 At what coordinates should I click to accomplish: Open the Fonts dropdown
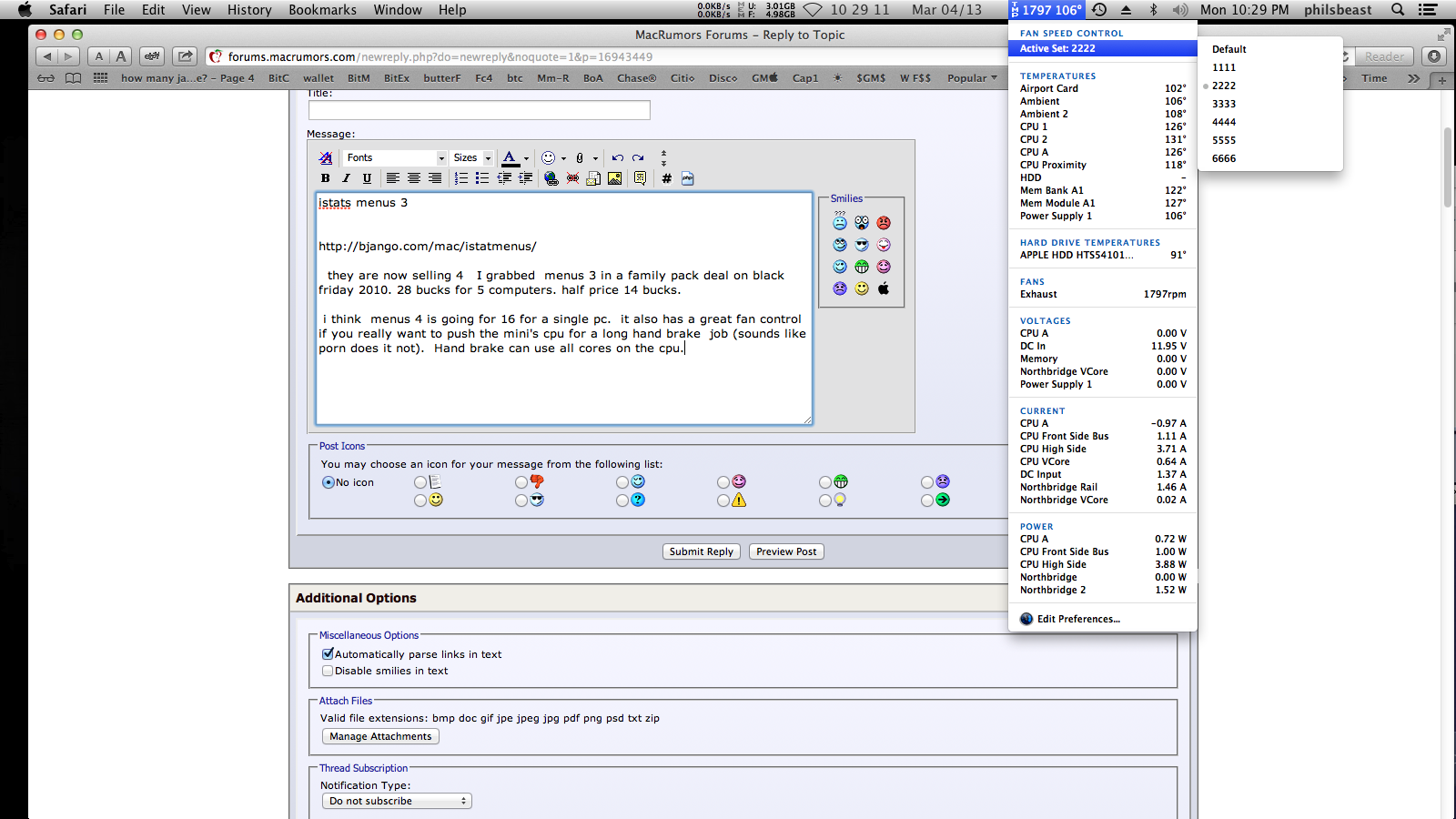click(x=395, y=157)
